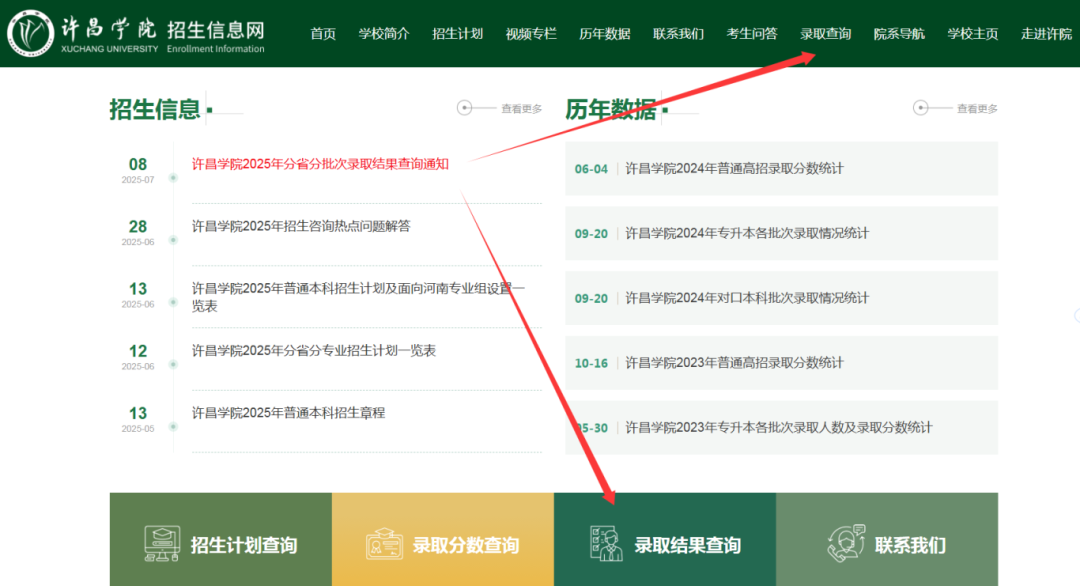Click the 录取分数查询 tile label
Image resolution: width=1080 pixels, height=586 pixels.
[x=466, y=545]
